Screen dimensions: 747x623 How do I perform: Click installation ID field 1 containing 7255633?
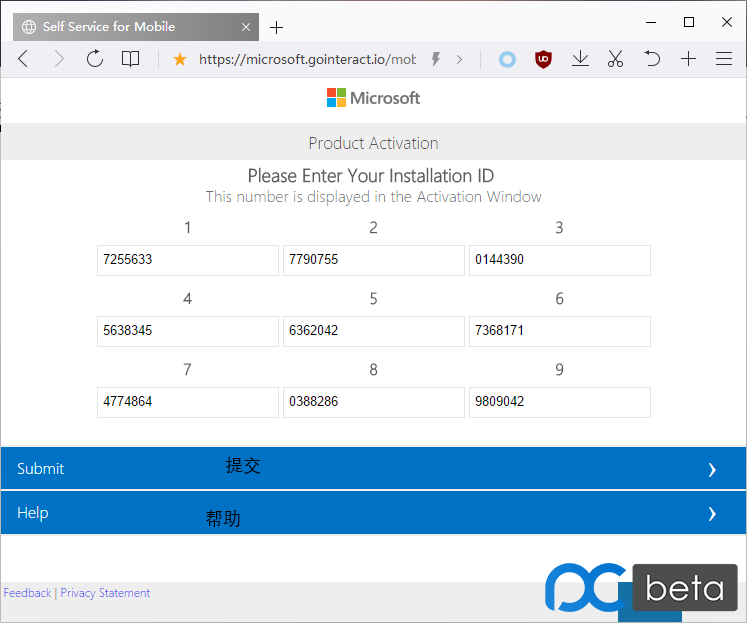[188, 260]
